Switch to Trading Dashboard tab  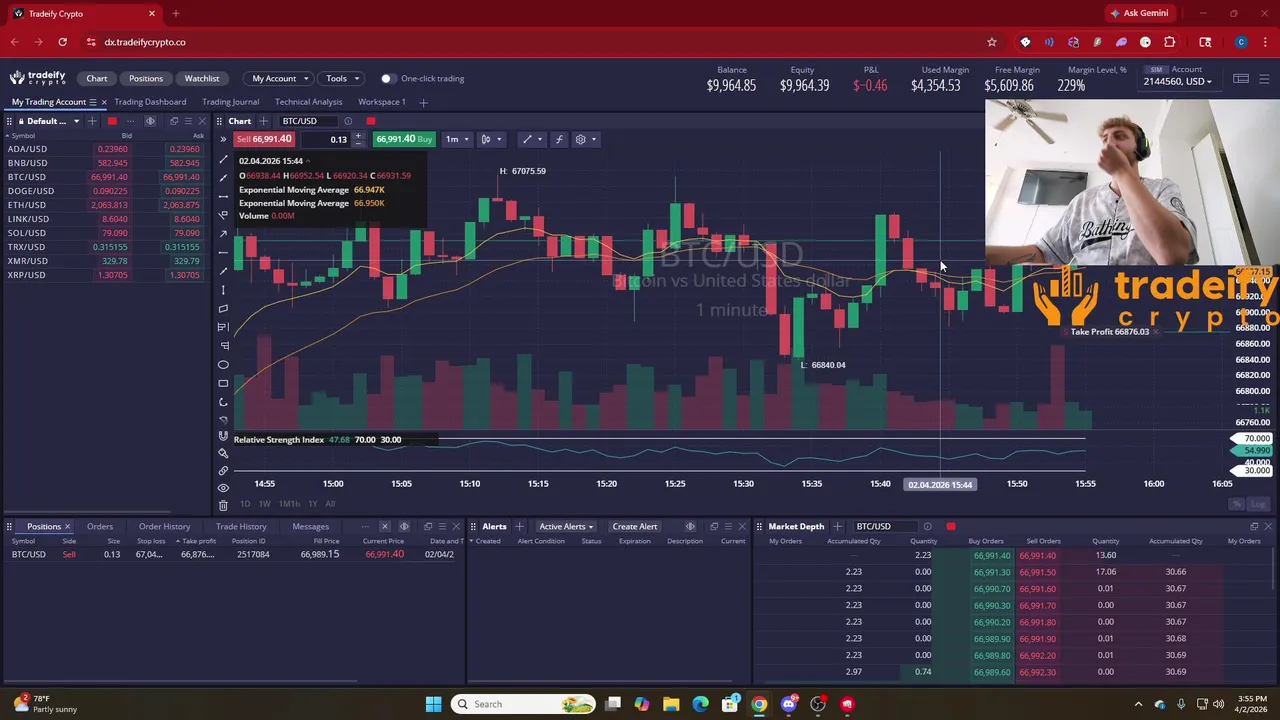point(150,102)
